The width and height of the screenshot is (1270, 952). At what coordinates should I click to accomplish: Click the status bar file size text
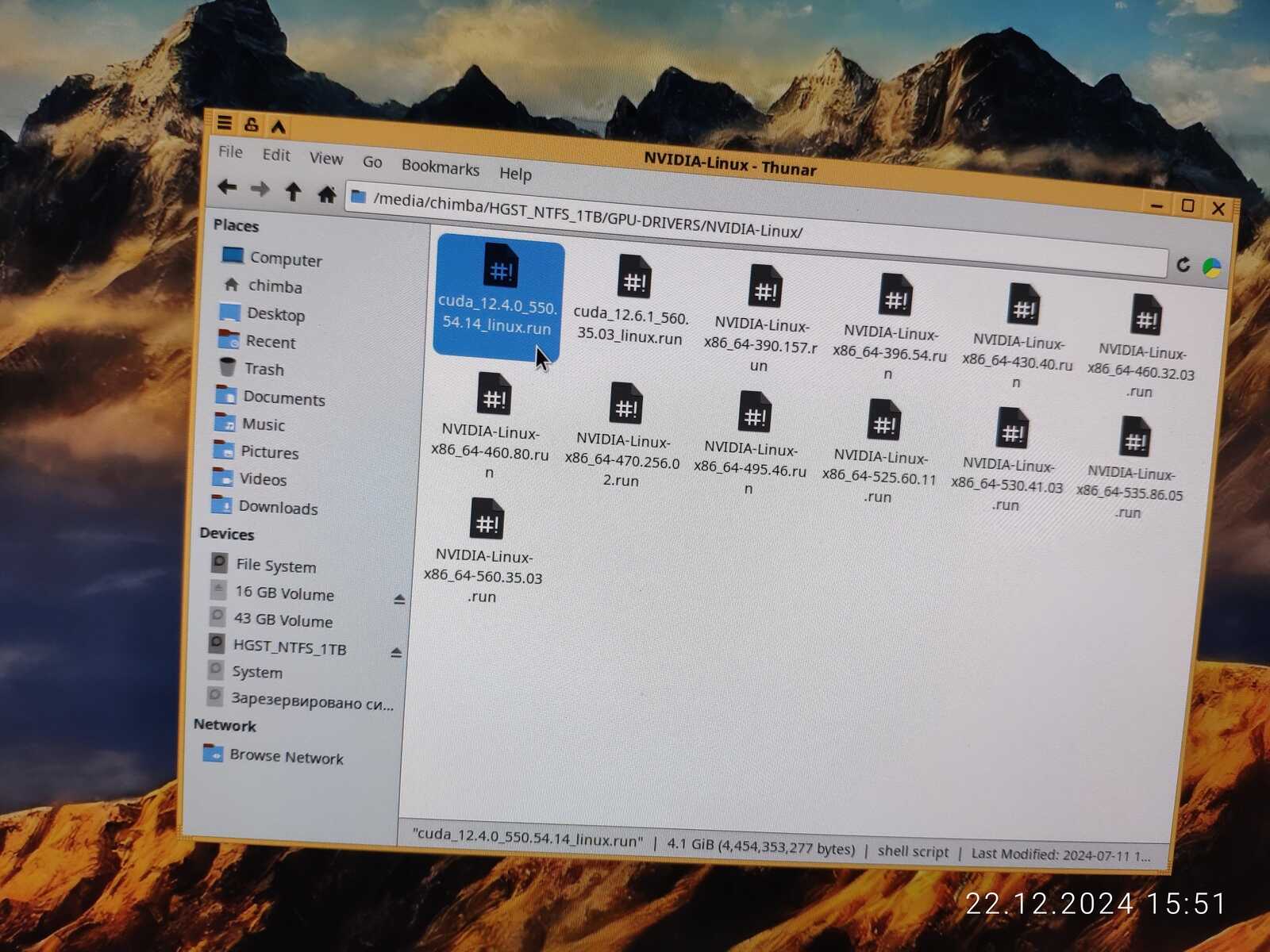[761, 846]
